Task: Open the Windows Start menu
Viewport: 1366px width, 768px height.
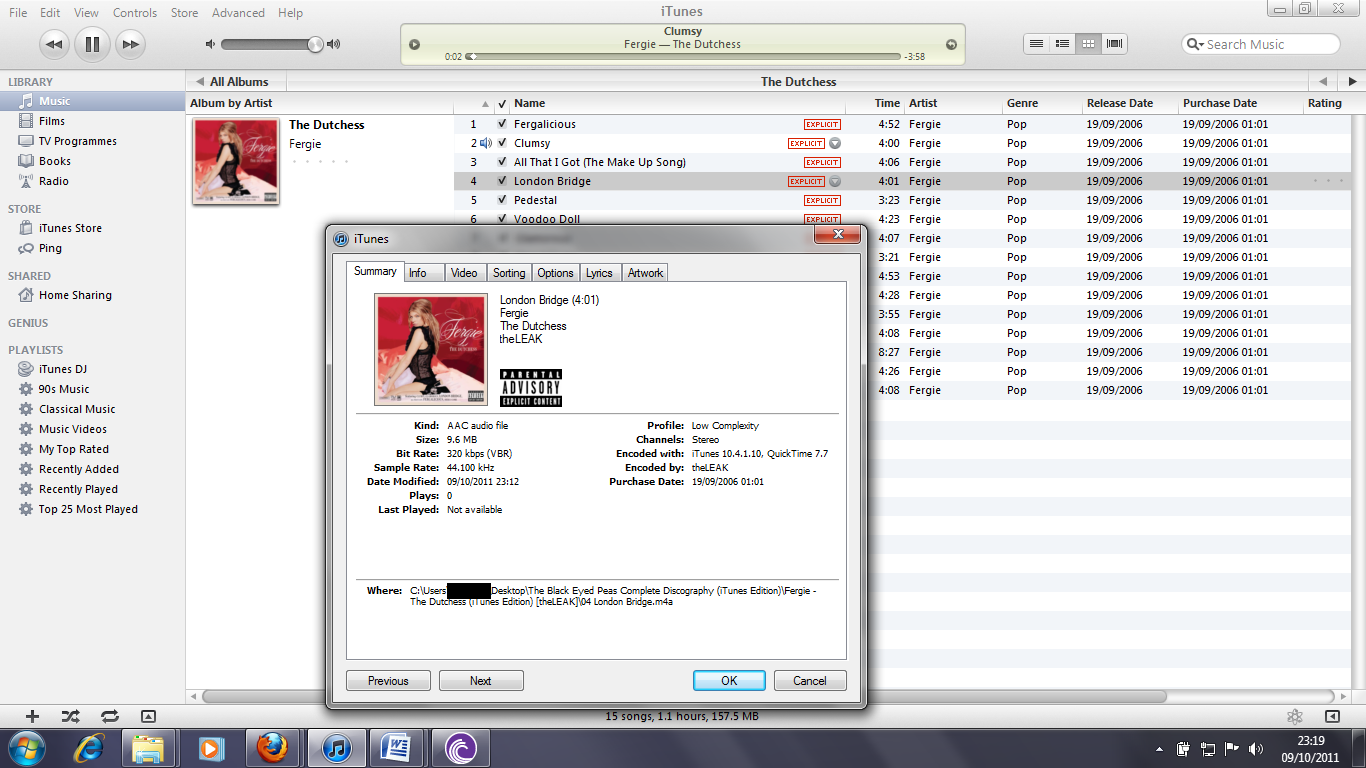Action: click(26, 747)
